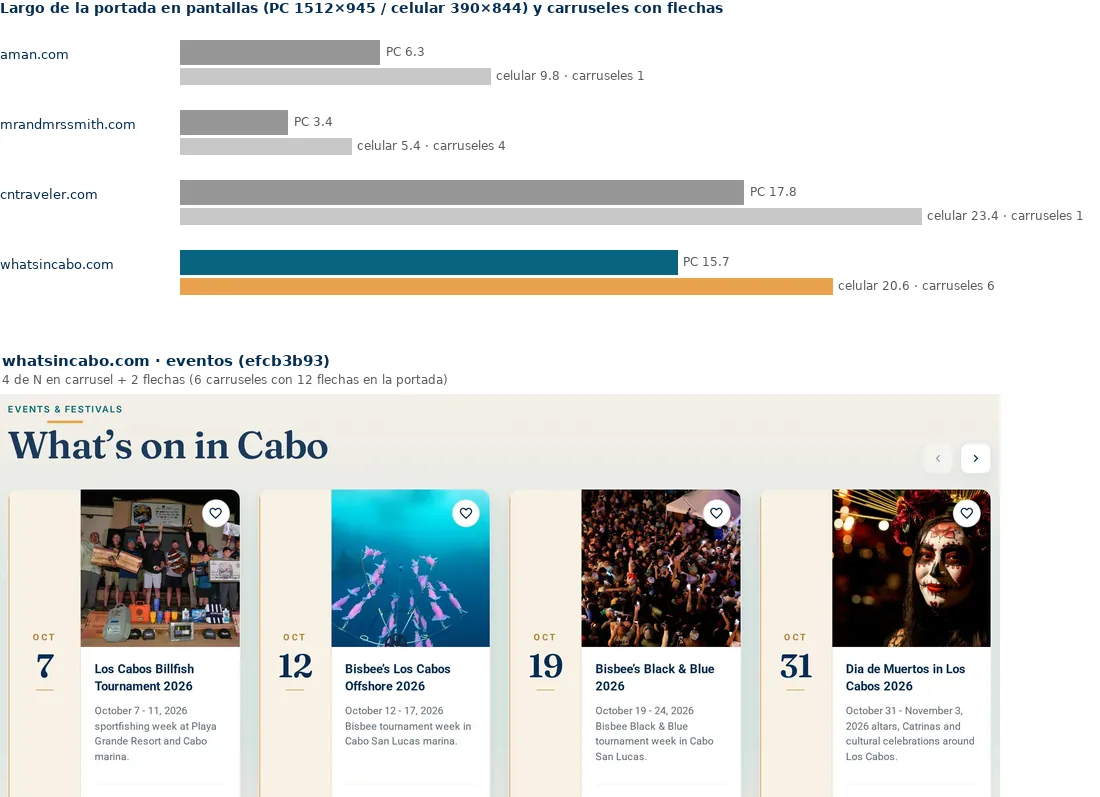Open Dia de Muertos in Los Cabos title
The height and width of the screenshot is (797, 1100).
(x=905, y=678)
